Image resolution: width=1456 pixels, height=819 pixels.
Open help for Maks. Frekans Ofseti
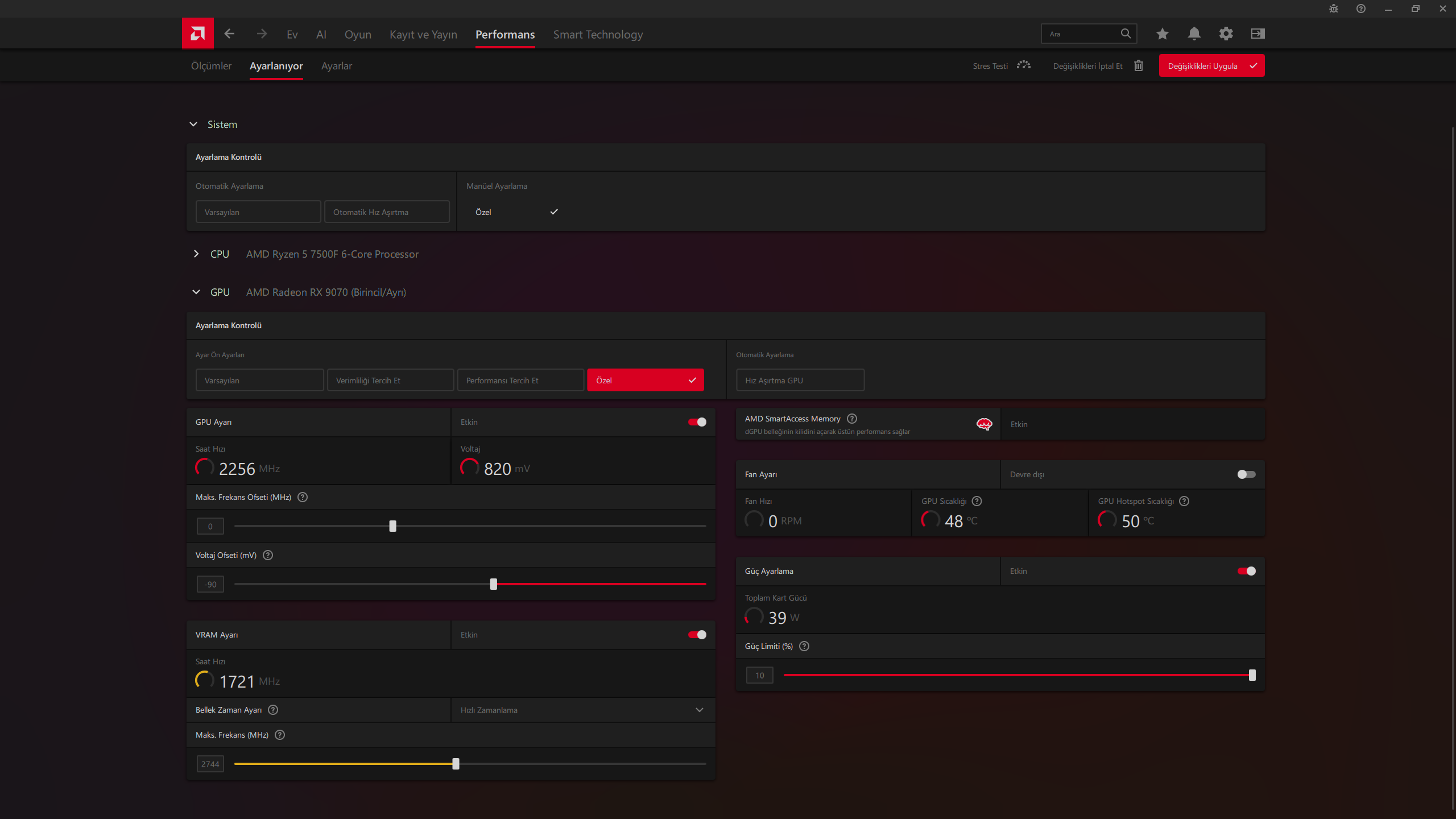(303, 497)
